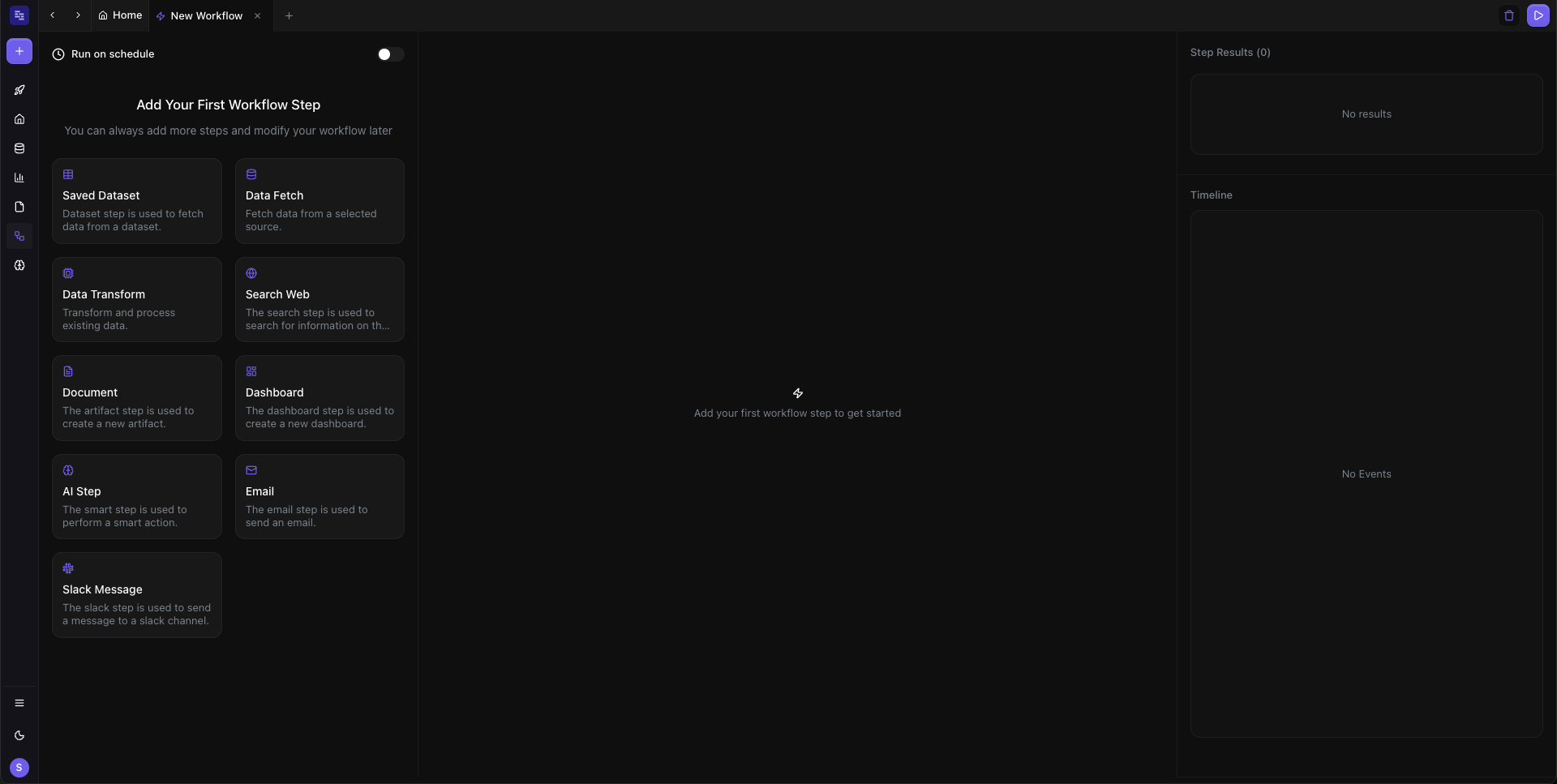Add an AI Step card

[x=137, y=497]
